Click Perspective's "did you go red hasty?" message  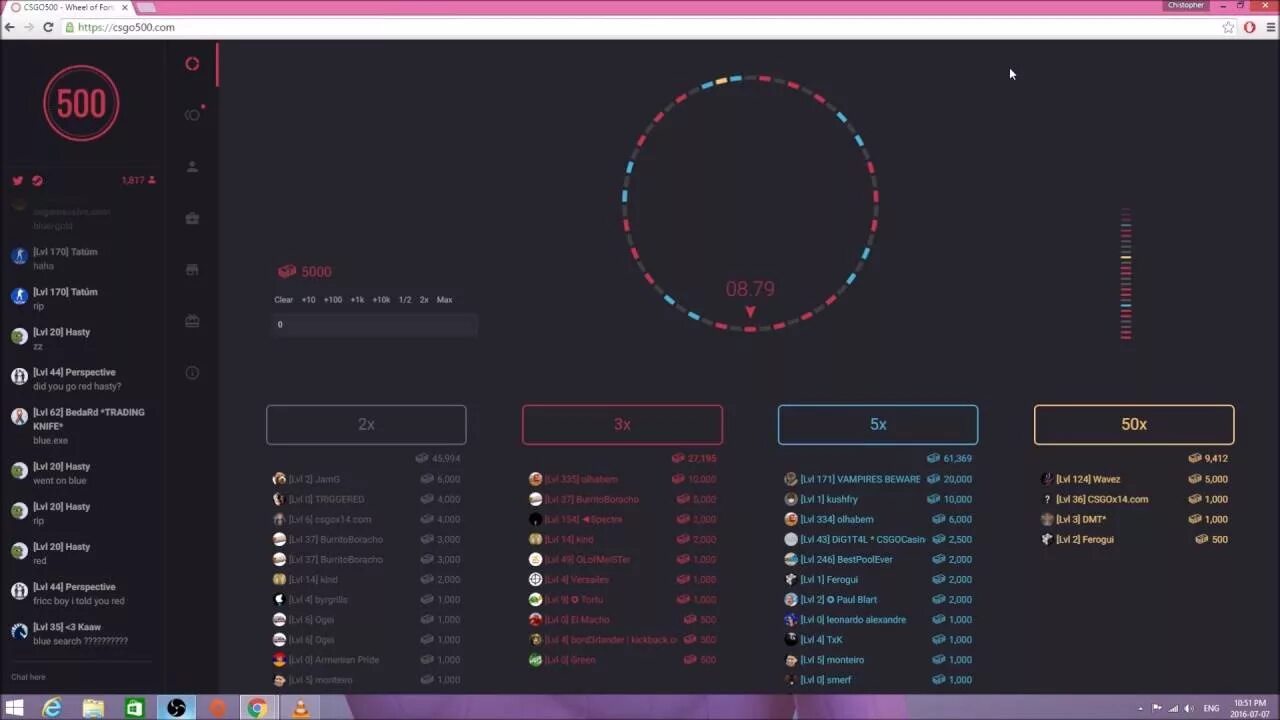[77, 387]
